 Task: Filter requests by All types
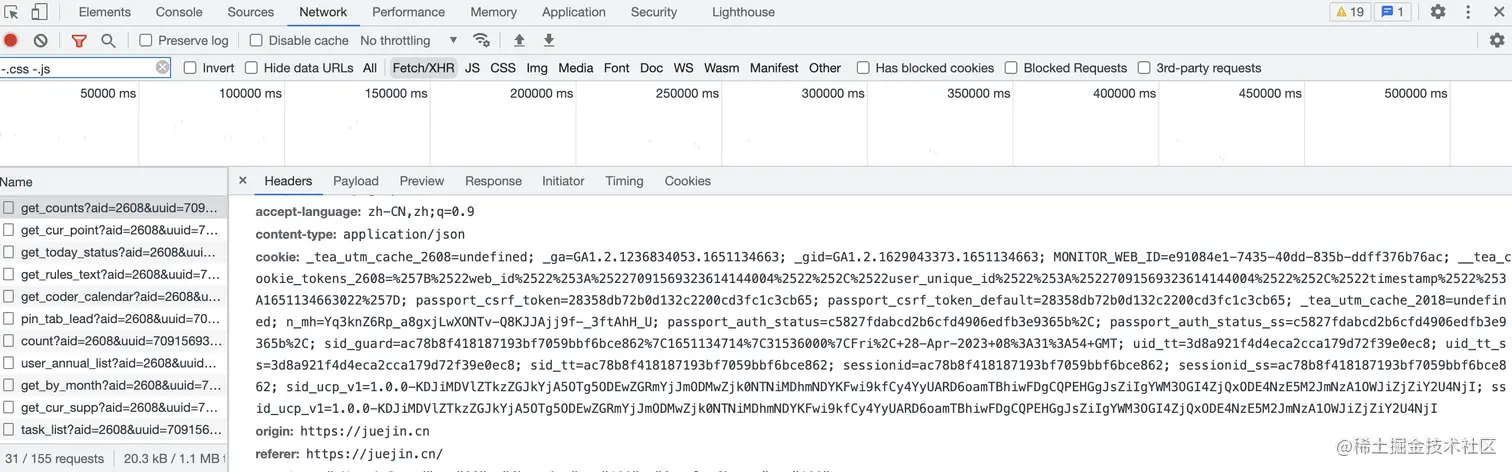(370, 68)
